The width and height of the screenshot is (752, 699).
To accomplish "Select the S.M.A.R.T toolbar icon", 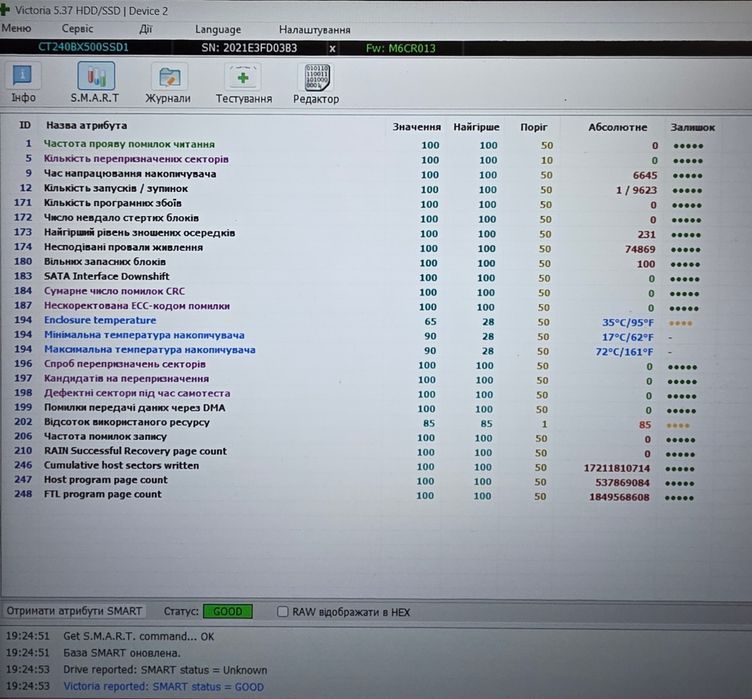I will click(x=95, y=83).
